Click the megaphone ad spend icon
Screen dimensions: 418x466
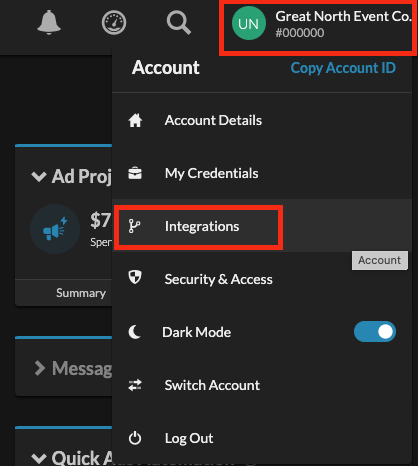click(55, 229)
